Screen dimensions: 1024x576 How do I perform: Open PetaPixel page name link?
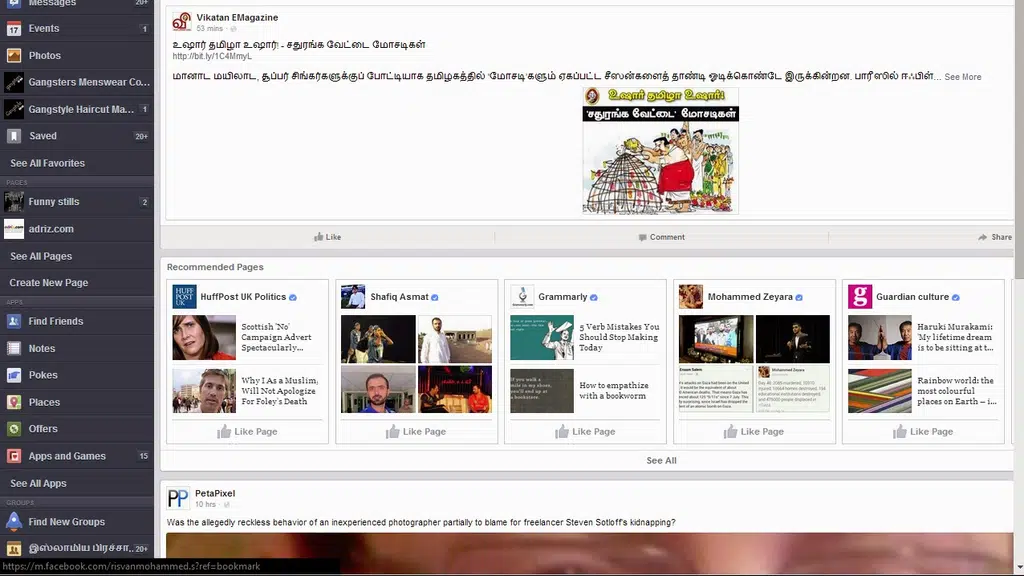(x=215, y=493)
